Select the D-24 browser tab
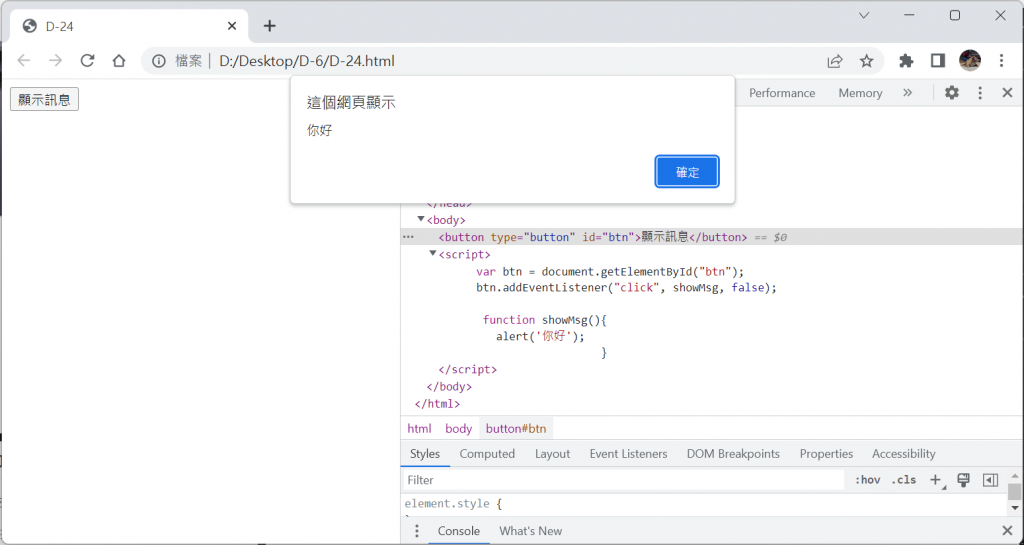 (129, 26)
